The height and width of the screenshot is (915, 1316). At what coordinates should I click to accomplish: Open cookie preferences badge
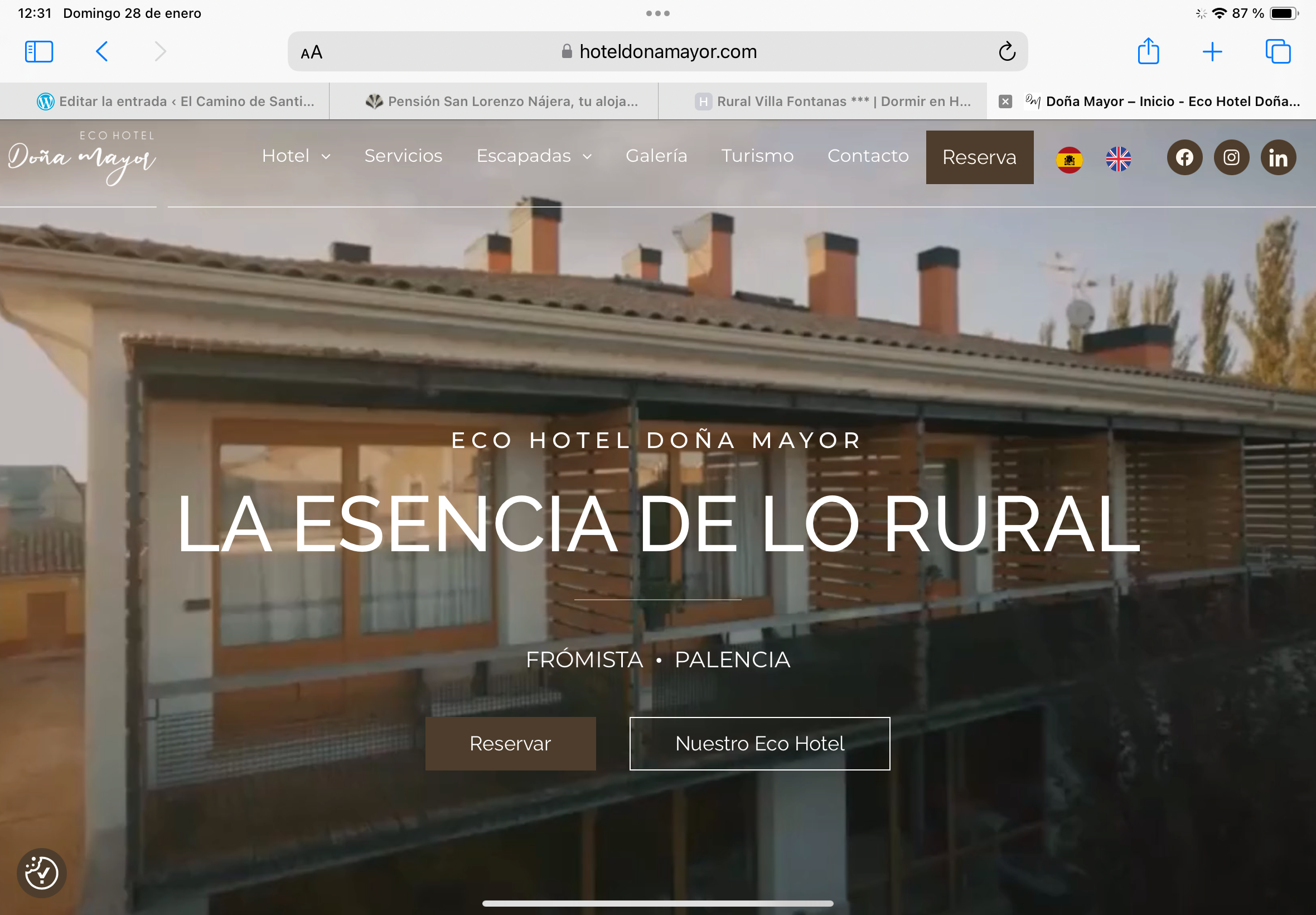click(x=41, y=873)
